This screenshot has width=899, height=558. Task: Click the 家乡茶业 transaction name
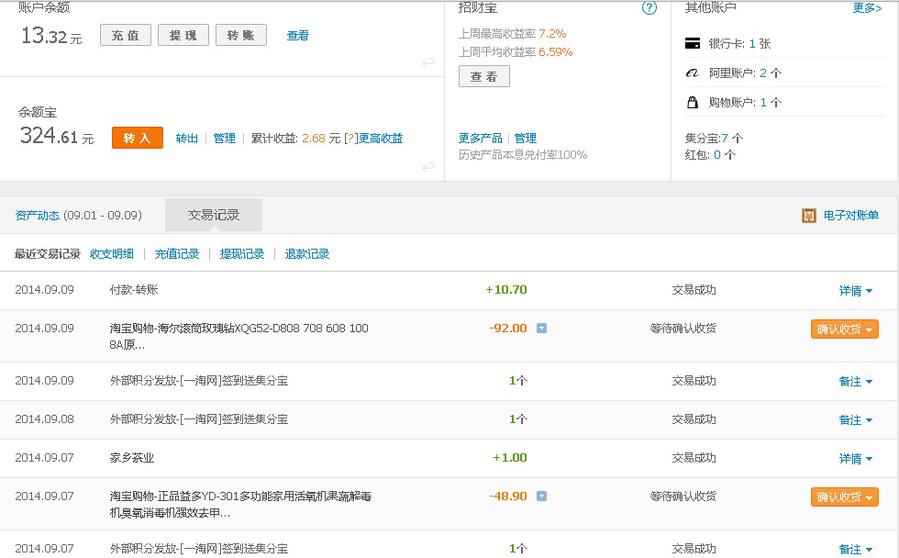(x=132, y=458)
